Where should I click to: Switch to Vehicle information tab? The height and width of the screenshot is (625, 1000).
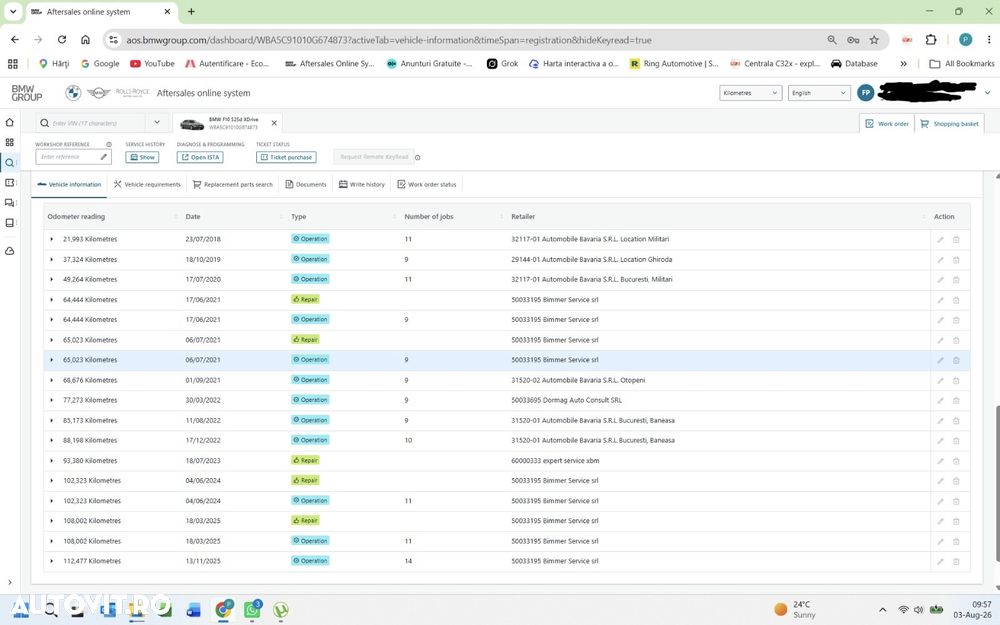click(x=70, y=184)
